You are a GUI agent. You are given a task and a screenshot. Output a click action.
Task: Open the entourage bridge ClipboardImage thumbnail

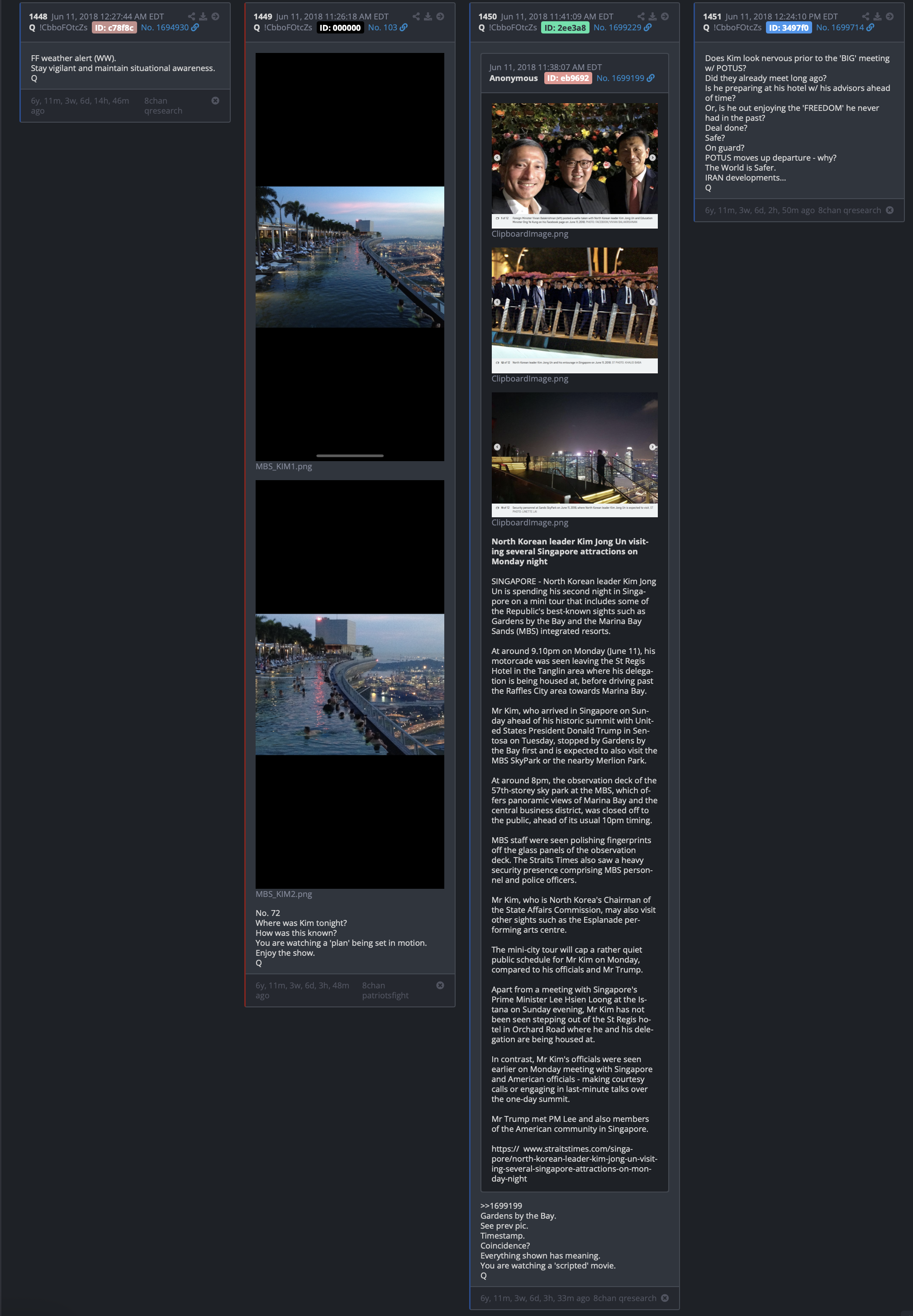(574, 310)
